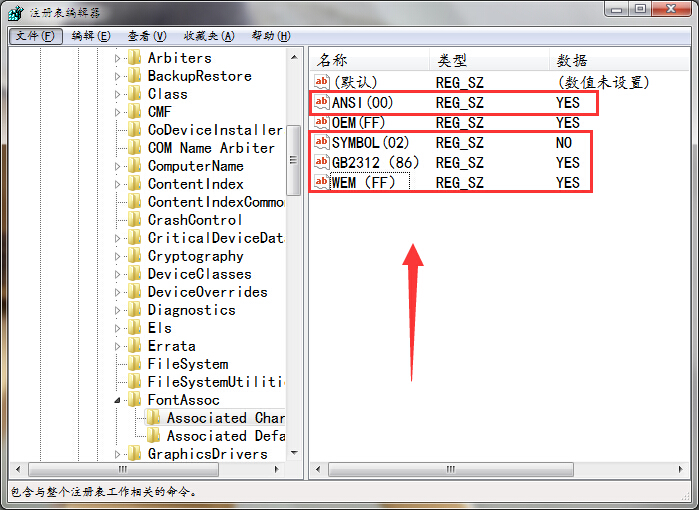
Task: Click the string icon beside OEM(FF)
Action: (321, 122)
